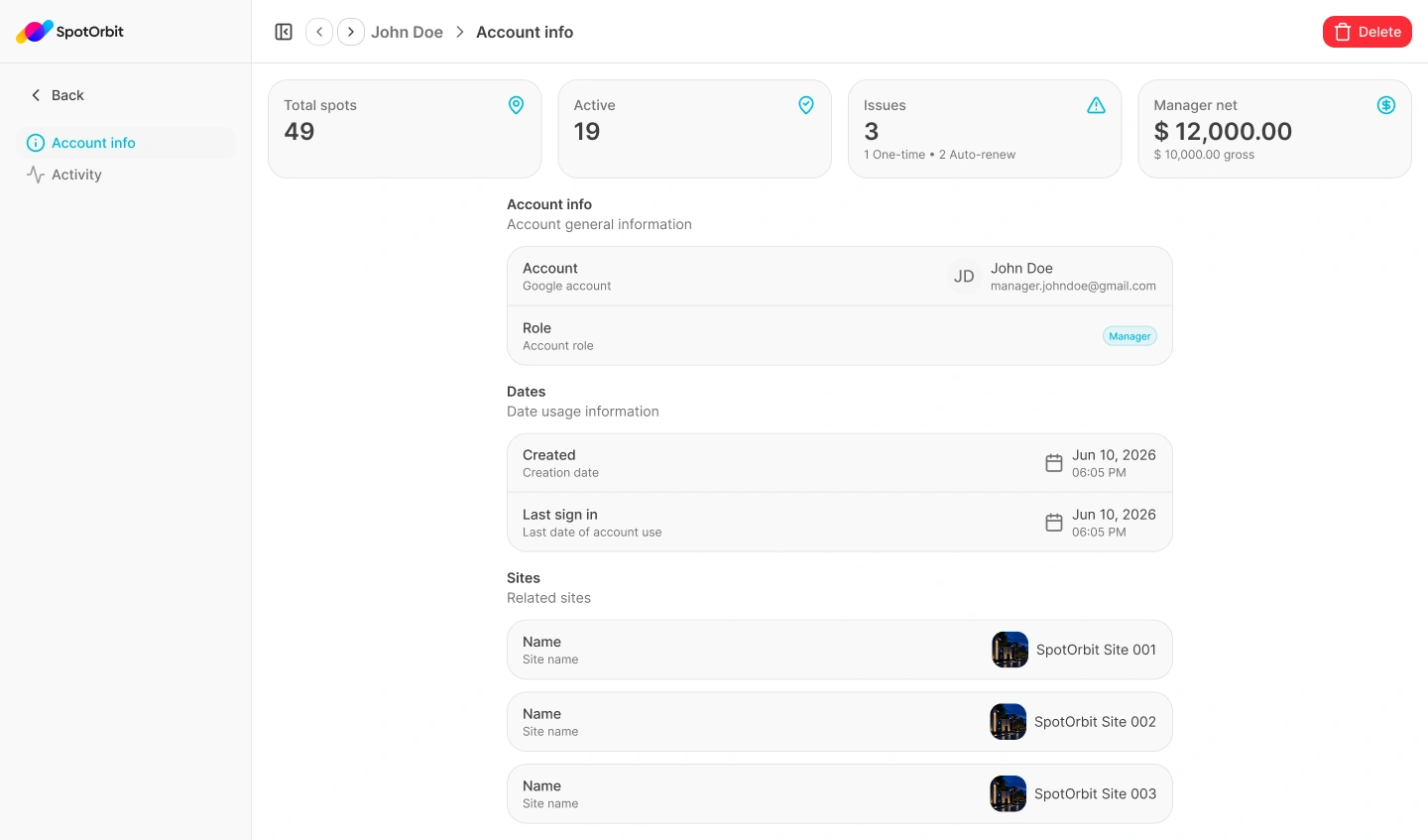Click calendar icon in Created row

pos(1054,463)
